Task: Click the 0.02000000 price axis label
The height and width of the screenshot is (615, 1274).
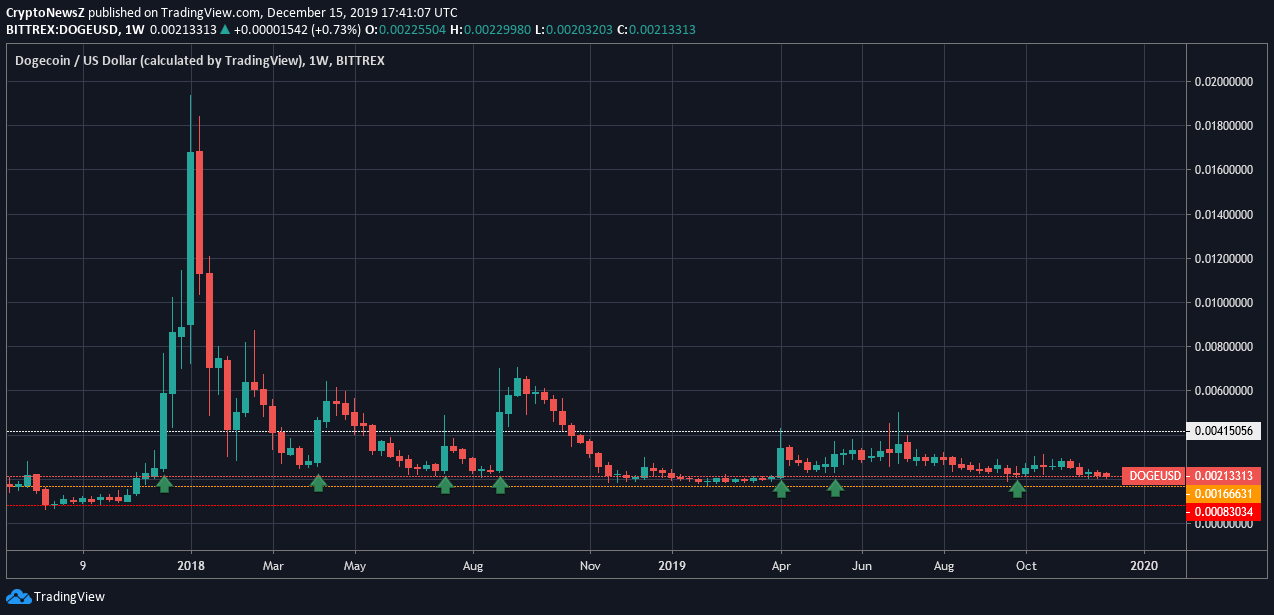Action: [1225, 82]
